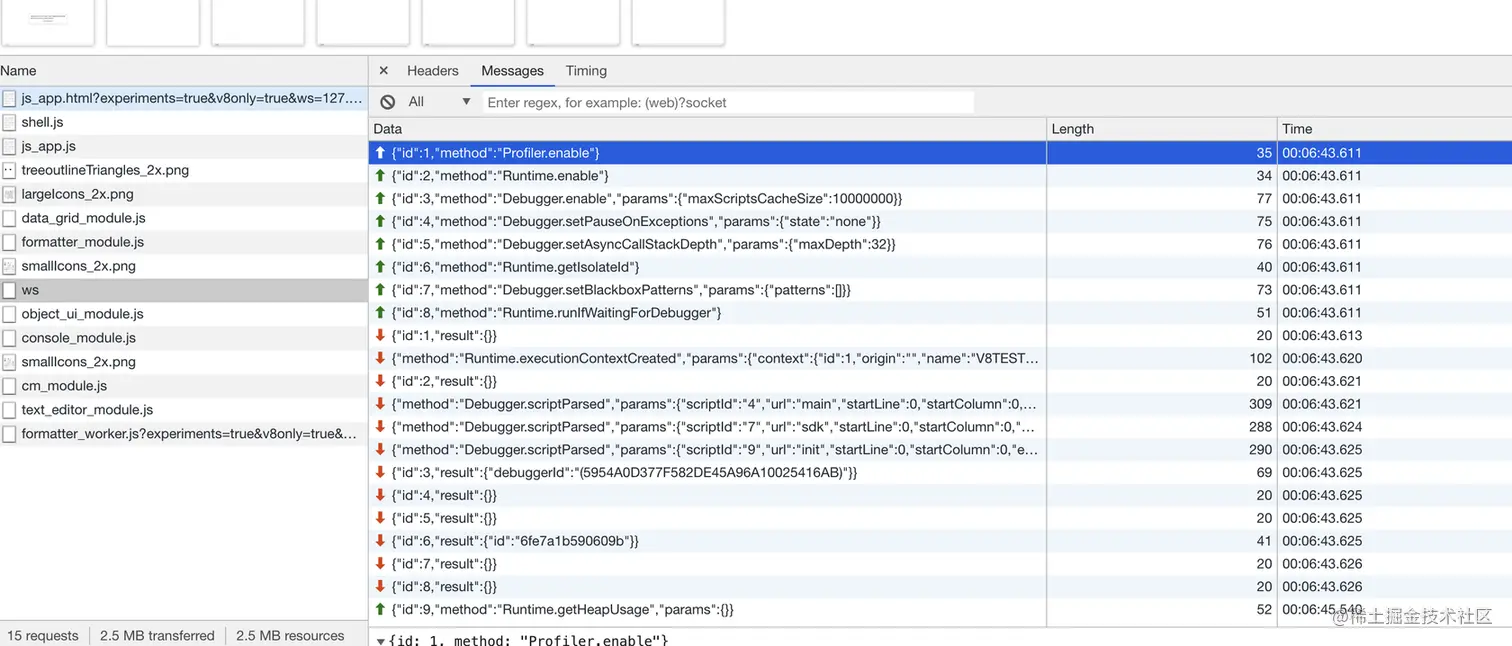Switch to the Messages tab

click(512, 71)
